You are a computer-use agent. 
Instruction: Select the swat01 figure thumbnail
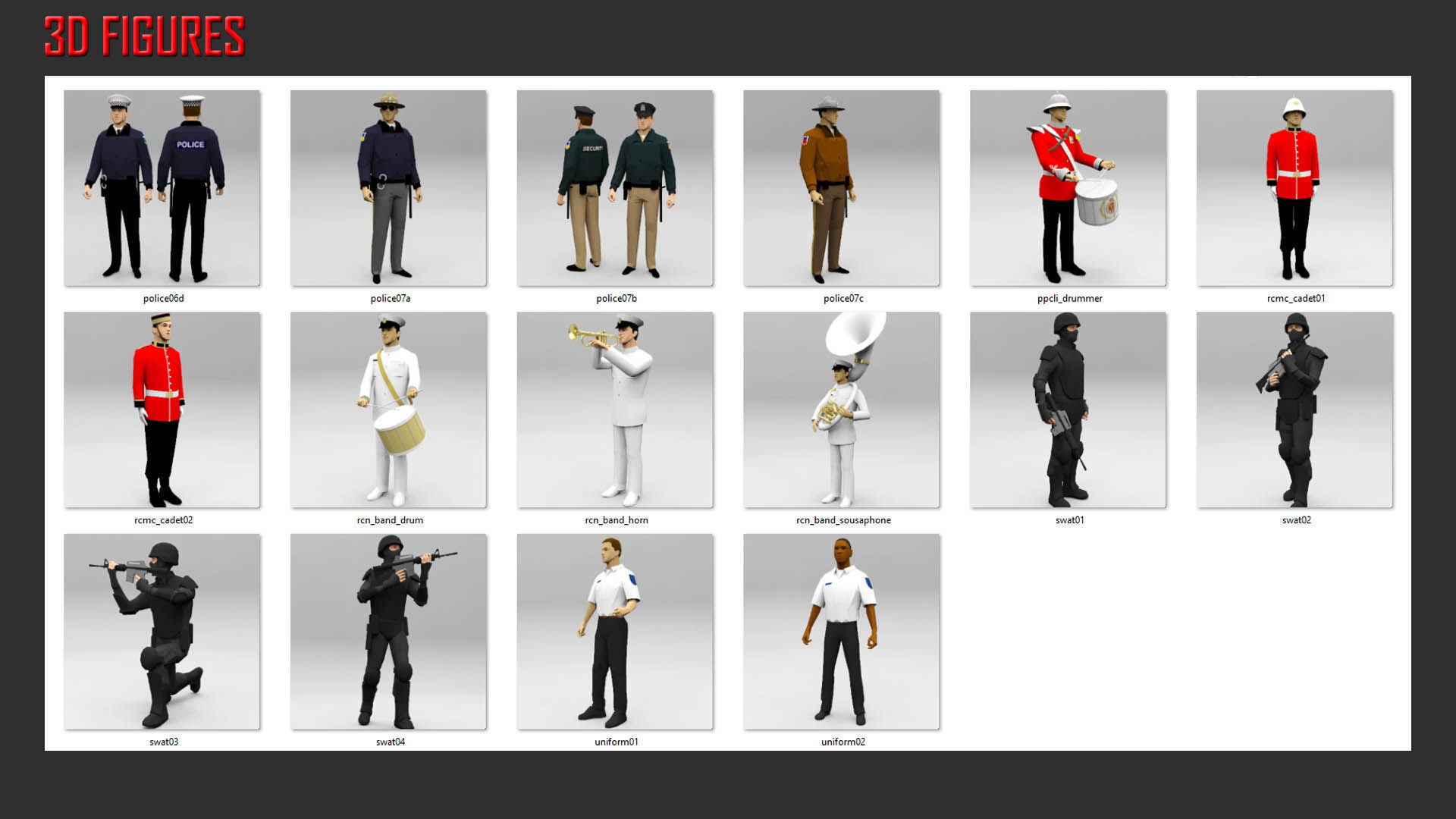point(1068,410)
